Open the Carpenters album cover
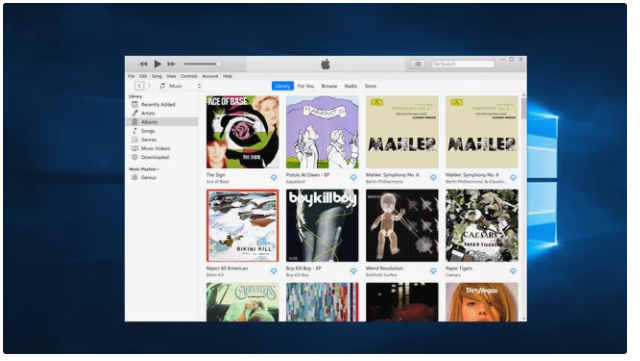 tap(242, 302)
